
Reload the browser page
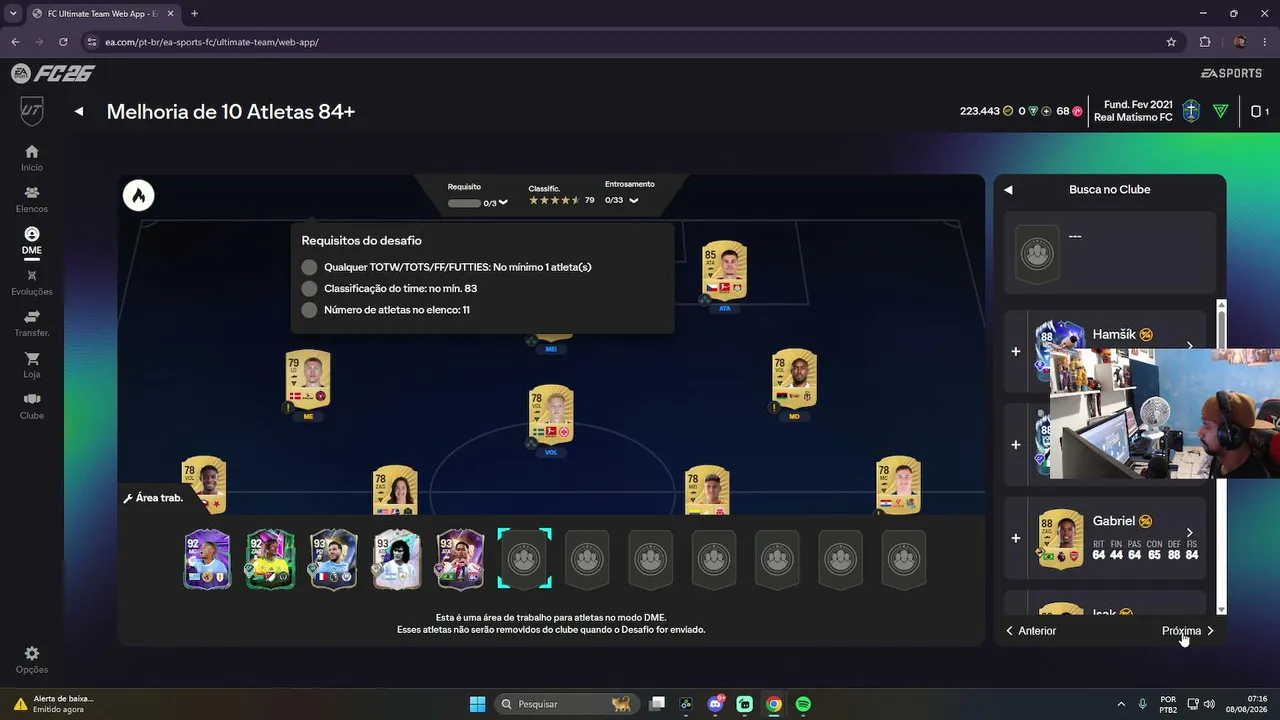coord(64,42)
